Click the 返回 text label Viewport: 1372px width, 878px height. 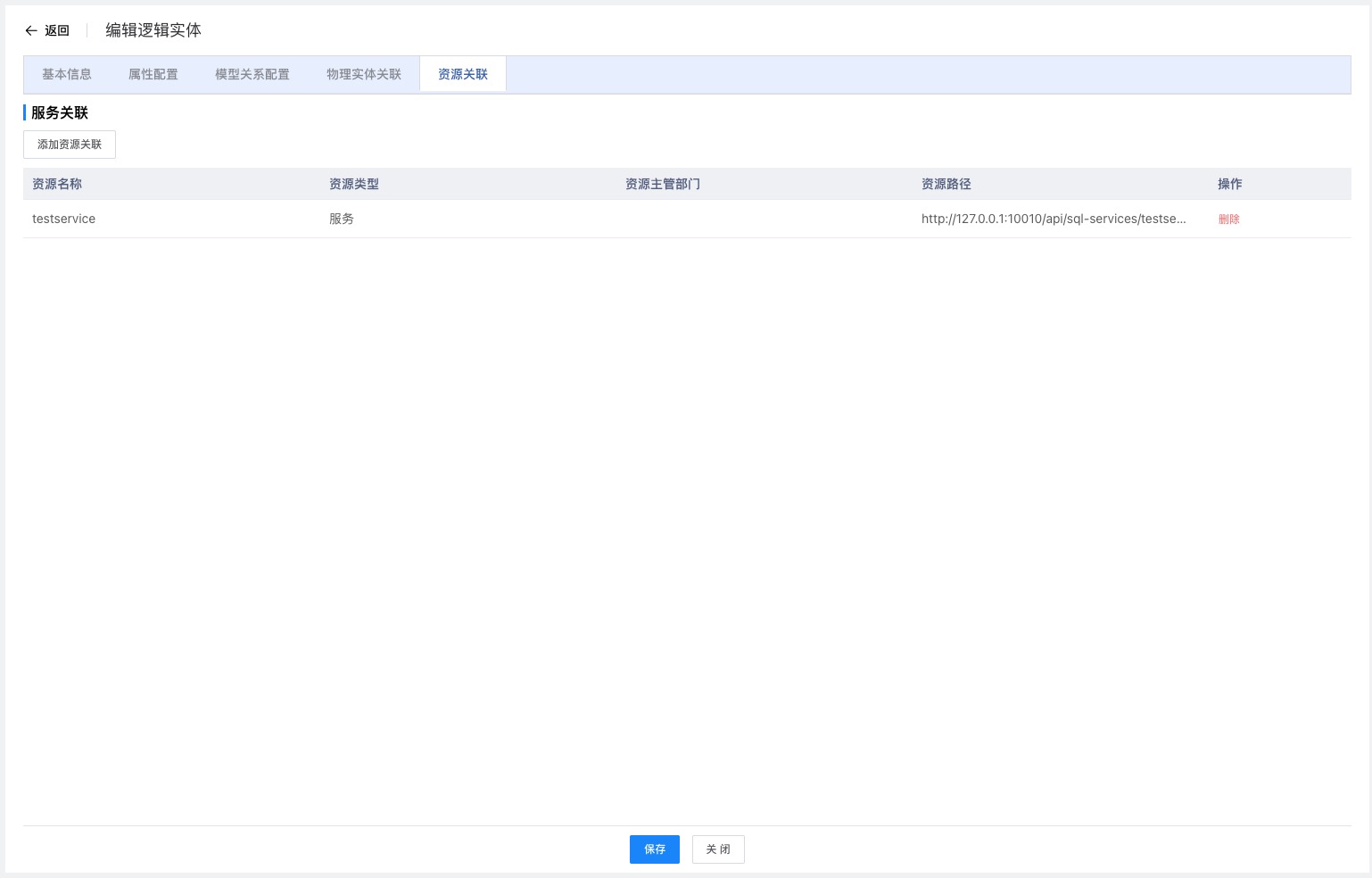[57, 30]
